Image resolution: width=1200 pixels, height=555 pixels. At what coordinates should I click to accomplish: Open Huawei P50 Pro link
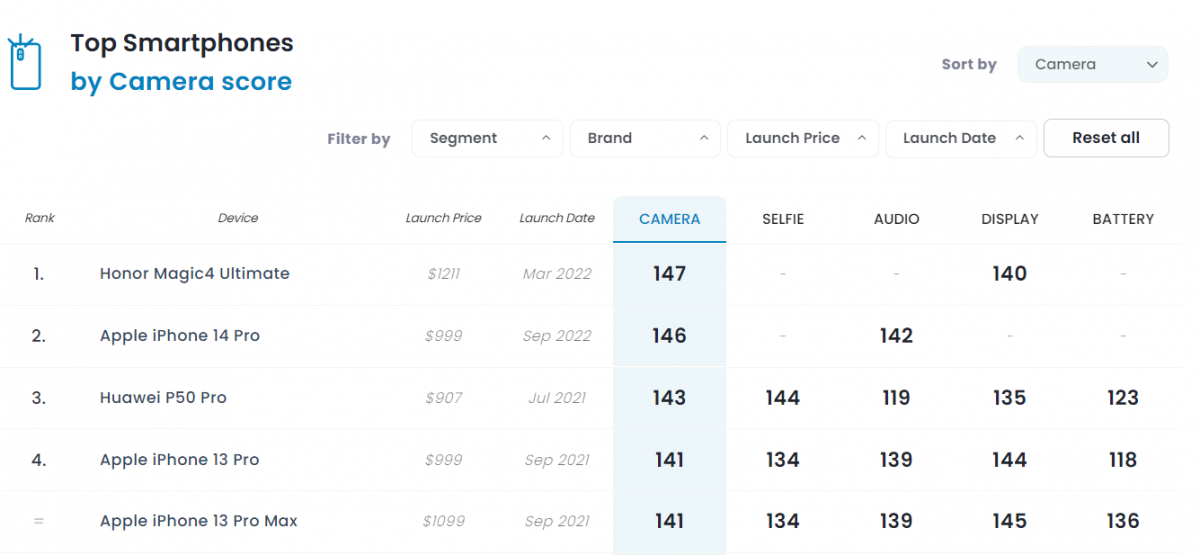[x=163, y=398]
